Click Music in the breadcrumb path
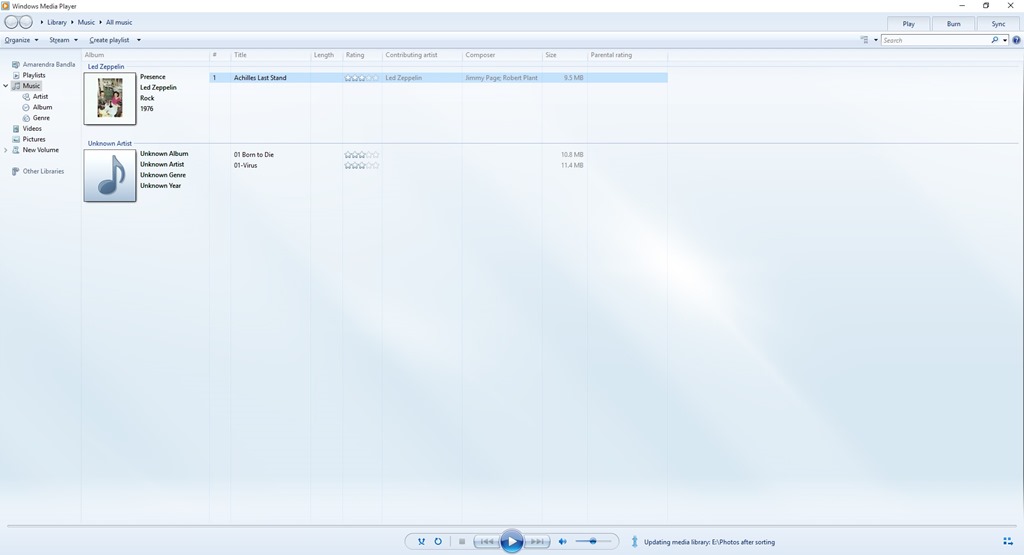1024x555 pixels. click(86, 22)
